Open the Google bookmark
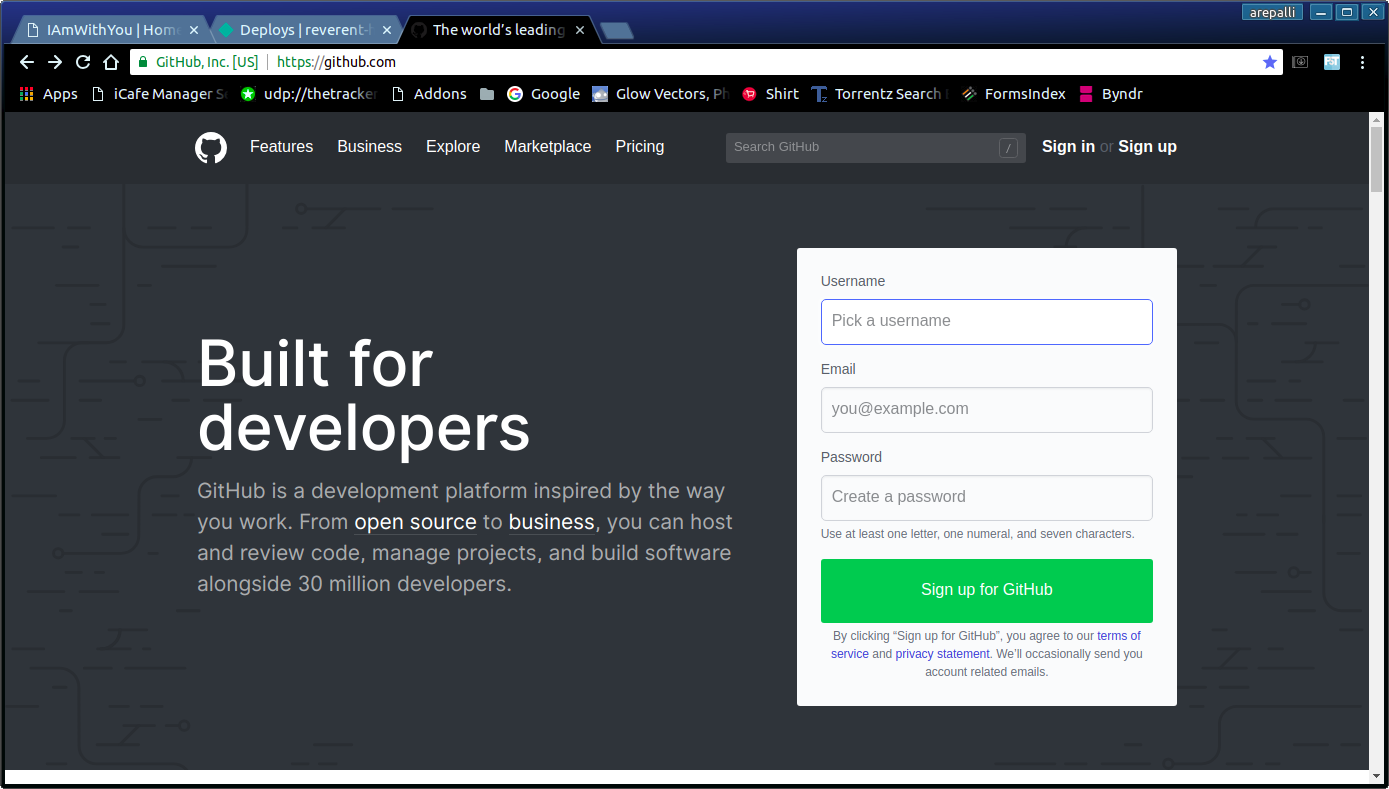Image resolution: width=1389 pixels, height=789 pixels. pos(543,94)
